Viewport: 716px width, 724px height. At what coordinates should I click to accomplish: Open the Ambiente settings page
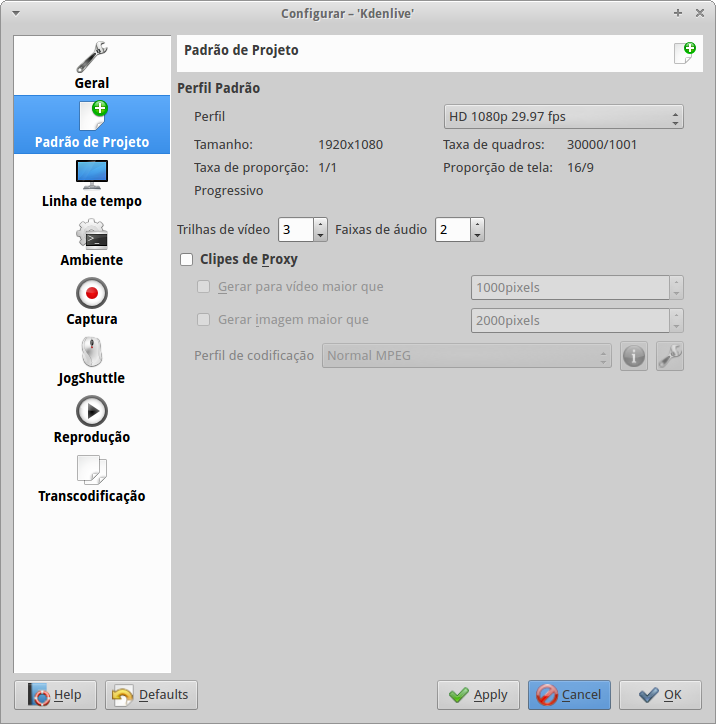point(92,243)
